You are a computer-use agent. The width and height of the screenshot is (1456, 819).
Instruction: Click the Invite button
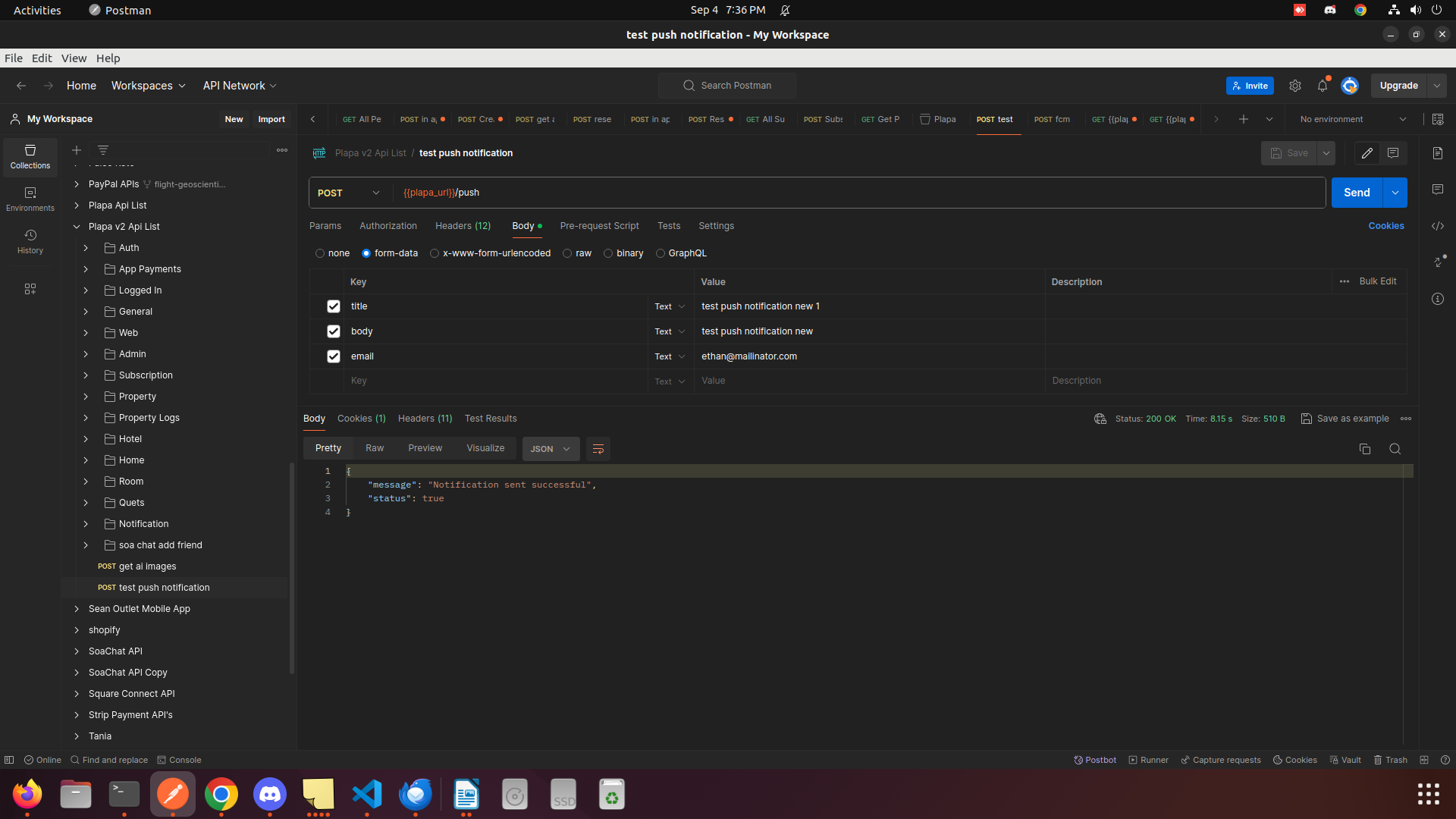tap(1250, 86)
